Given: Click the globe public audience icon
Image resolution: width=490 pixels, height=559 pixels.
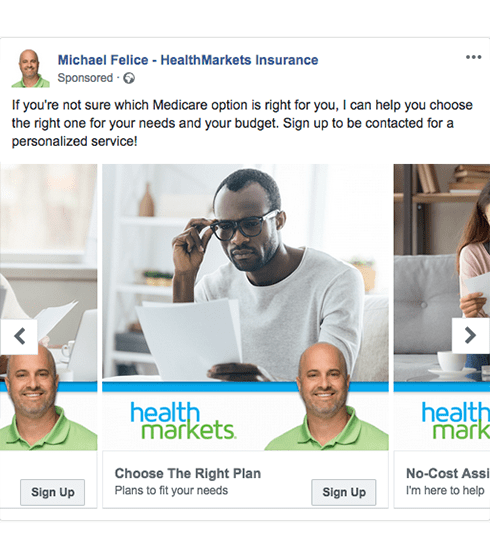Looking at the screenshot, I should tap(129, 78).
